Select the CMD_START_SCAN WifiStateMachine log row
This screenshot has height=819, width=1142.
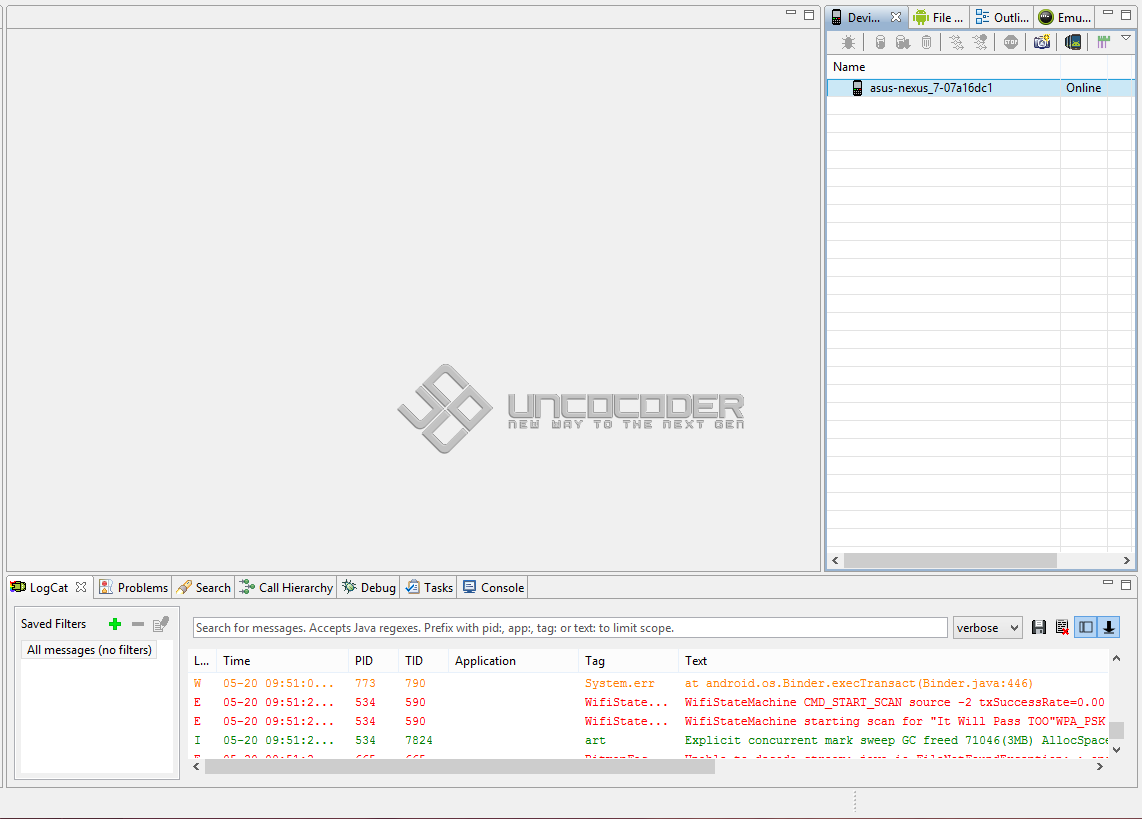point(648,703)
